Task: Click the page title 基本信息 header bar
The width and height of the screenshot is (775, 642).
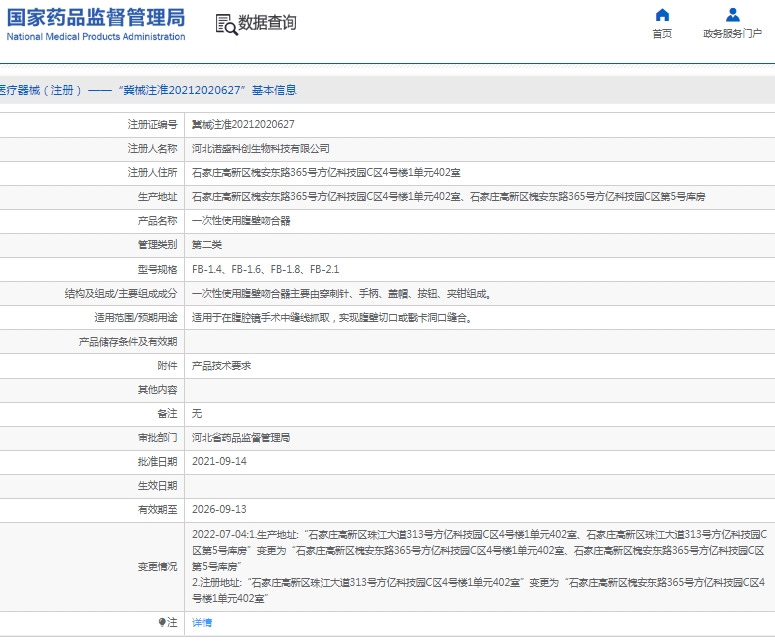Action: click(388, 90)
